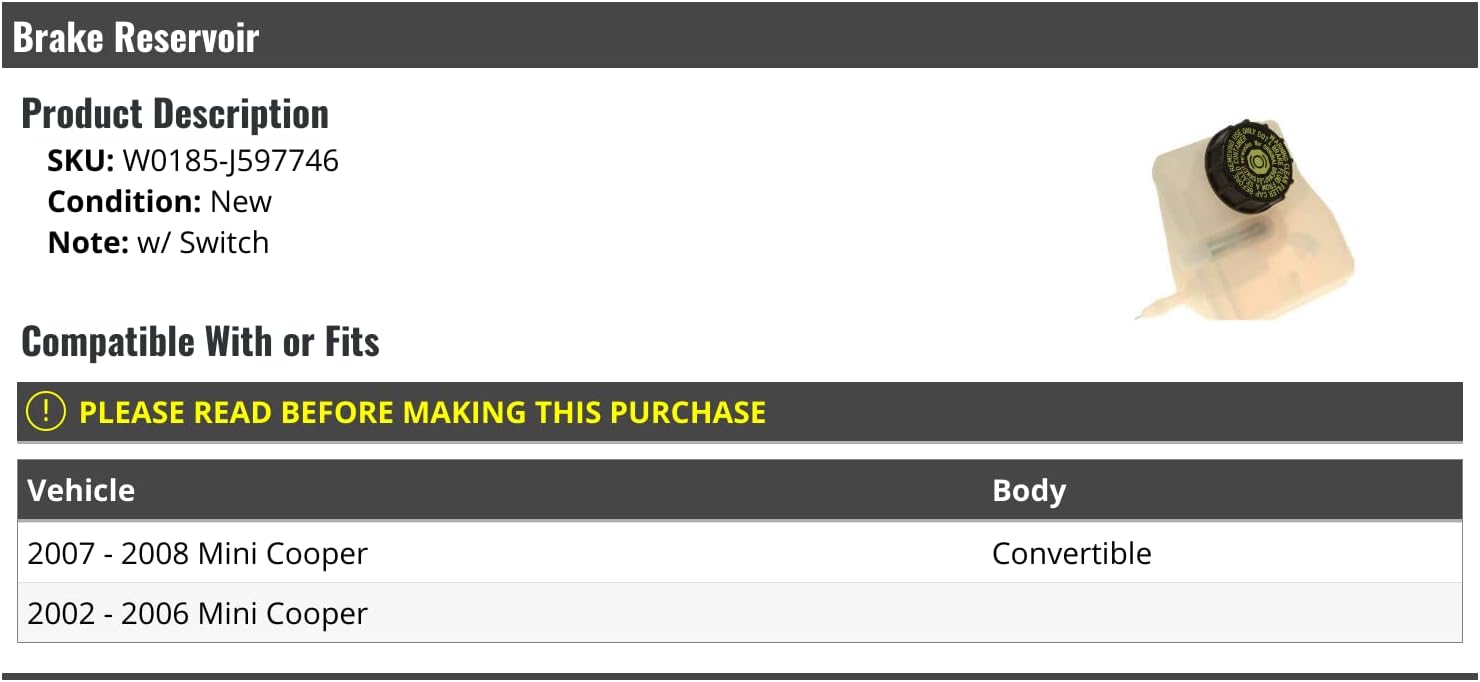Image resolution: width=1480 pixels, height=682 pixels.
Task: Click the PLEASE READ BEFORE MAKING THIS PURCHASE banner
Action: [x=422, y=412]
